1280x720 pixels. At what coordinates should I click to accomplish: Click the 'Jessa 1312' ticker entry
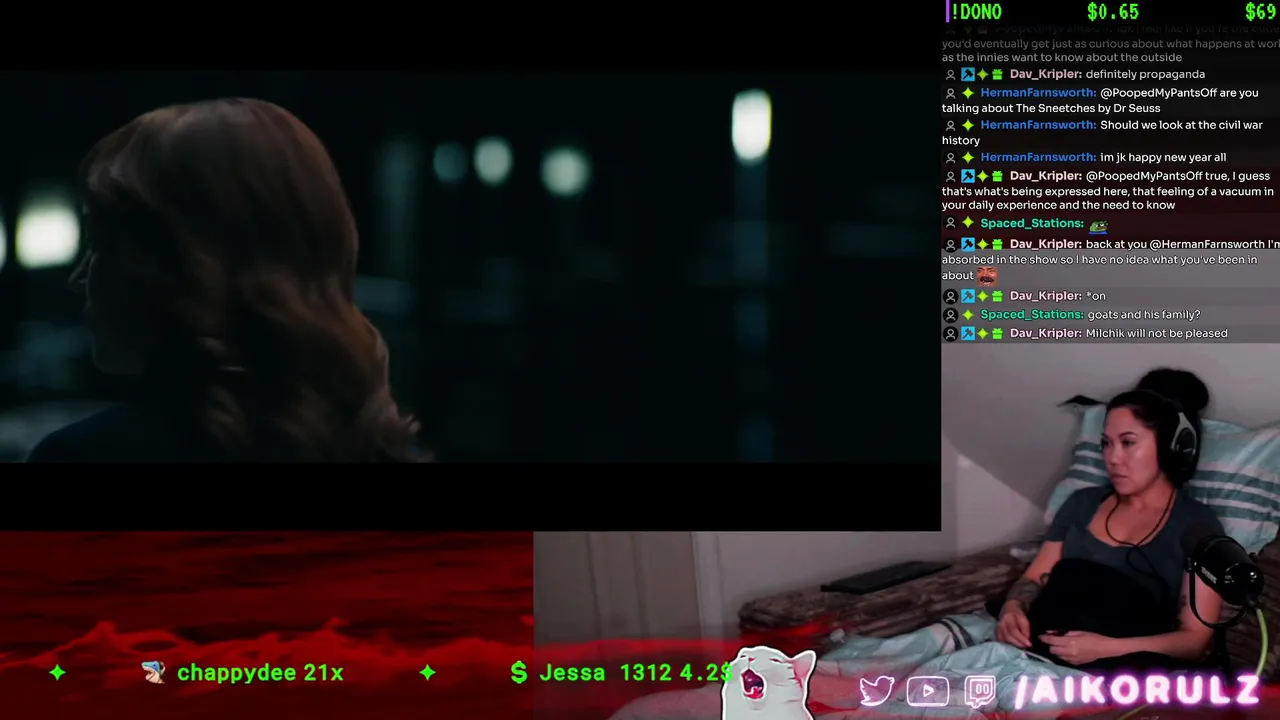pos(621,673)
